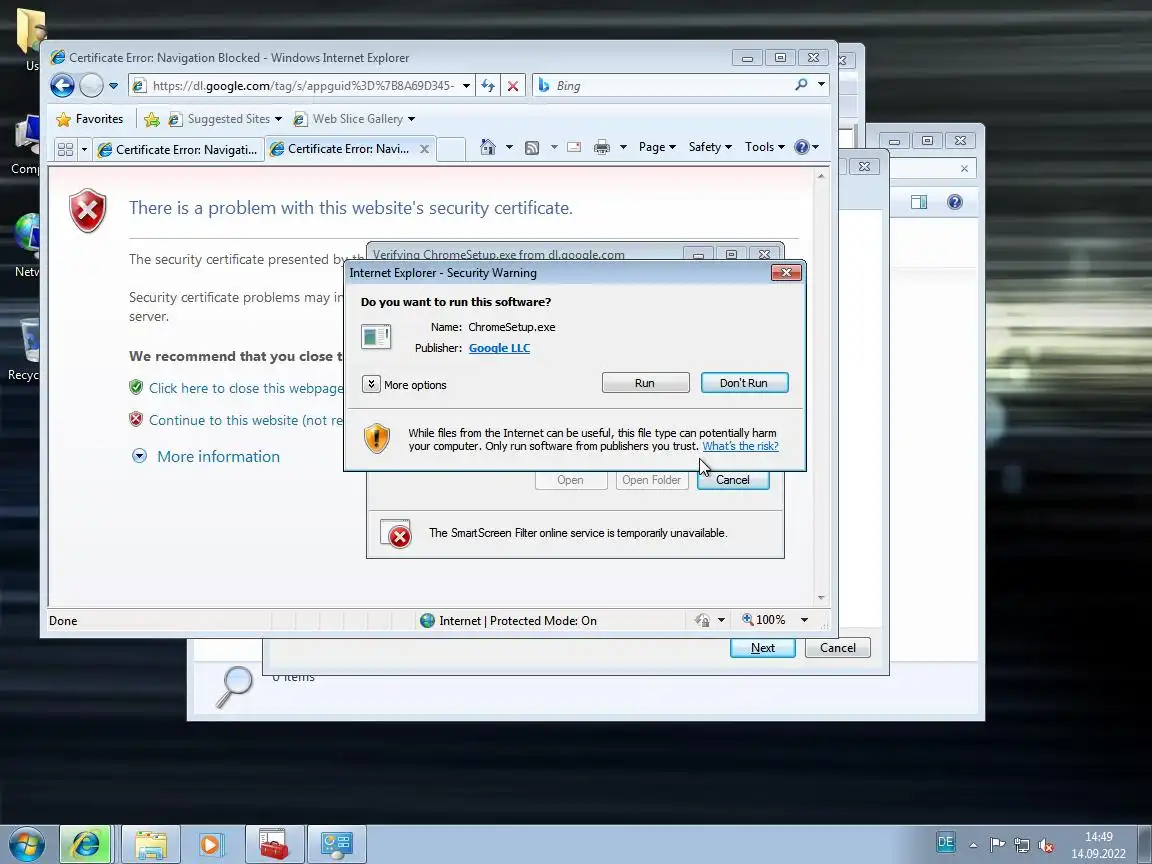The height and width of the screenshot is (864, 1152).
Task: Click Don't Run button
Action: pos(744,383)
